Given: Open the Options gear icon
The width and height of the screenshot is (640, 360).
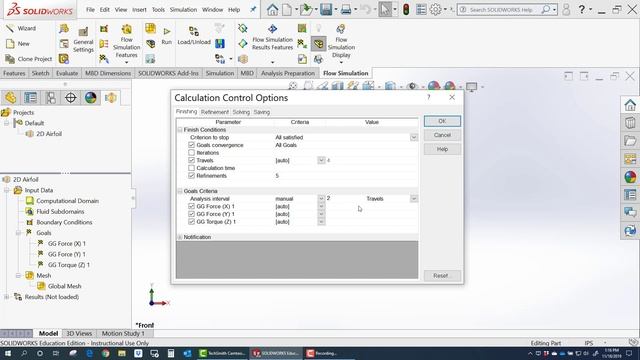Looking at the screenshot, I should click(436, 9).
